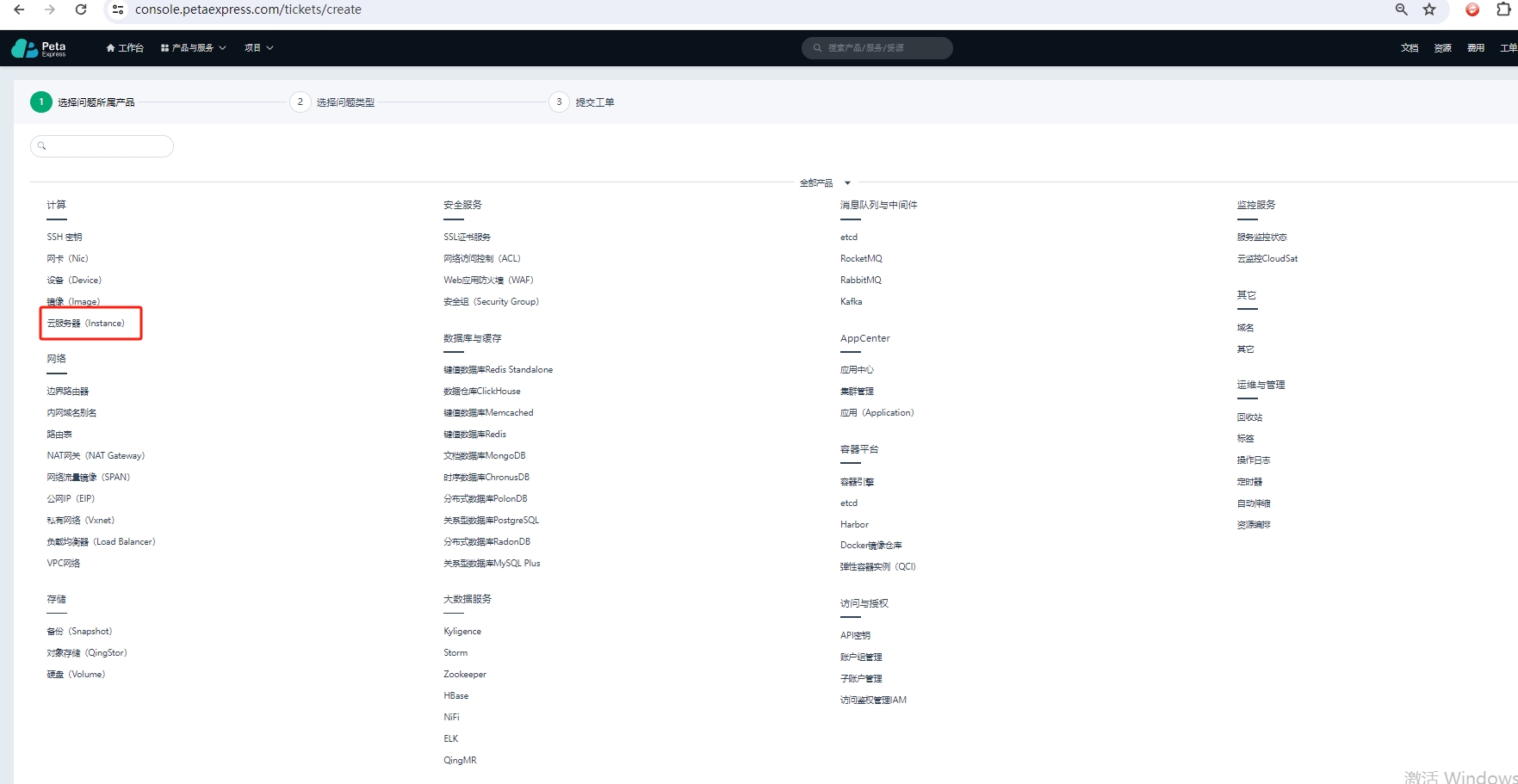Select 数据仓库ClickHouse

pyautogui.click(x=482, y=391)
